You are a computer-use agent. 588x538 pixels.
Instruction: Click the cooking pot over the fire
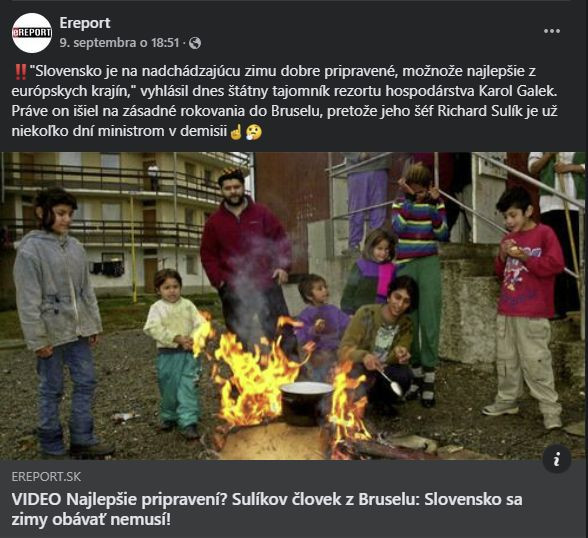pyautogui.click(x=306, y=403)
